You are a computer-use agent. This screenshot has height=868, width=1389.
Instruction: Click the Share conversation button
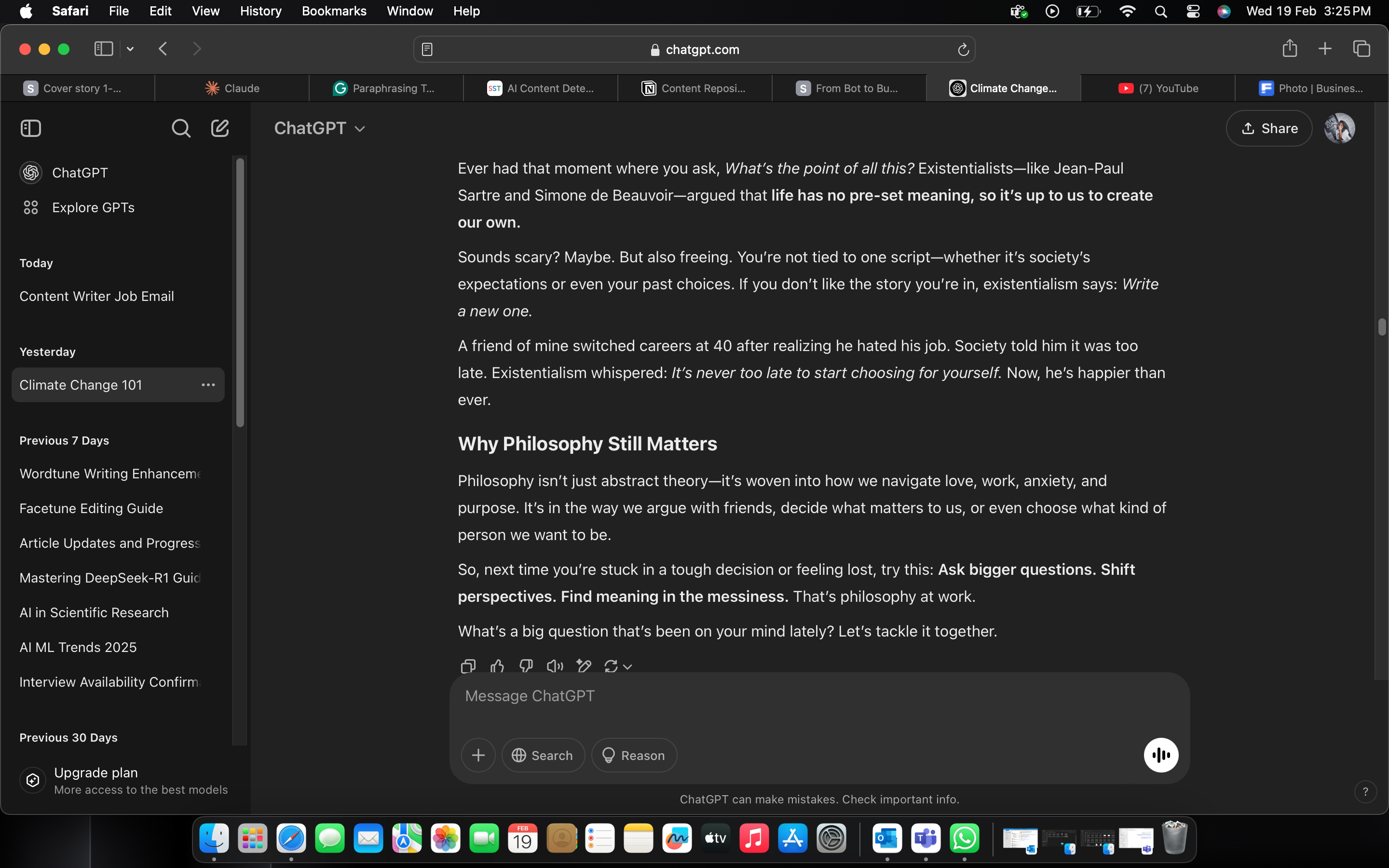pyautogui.click(x=1269, y=128)
